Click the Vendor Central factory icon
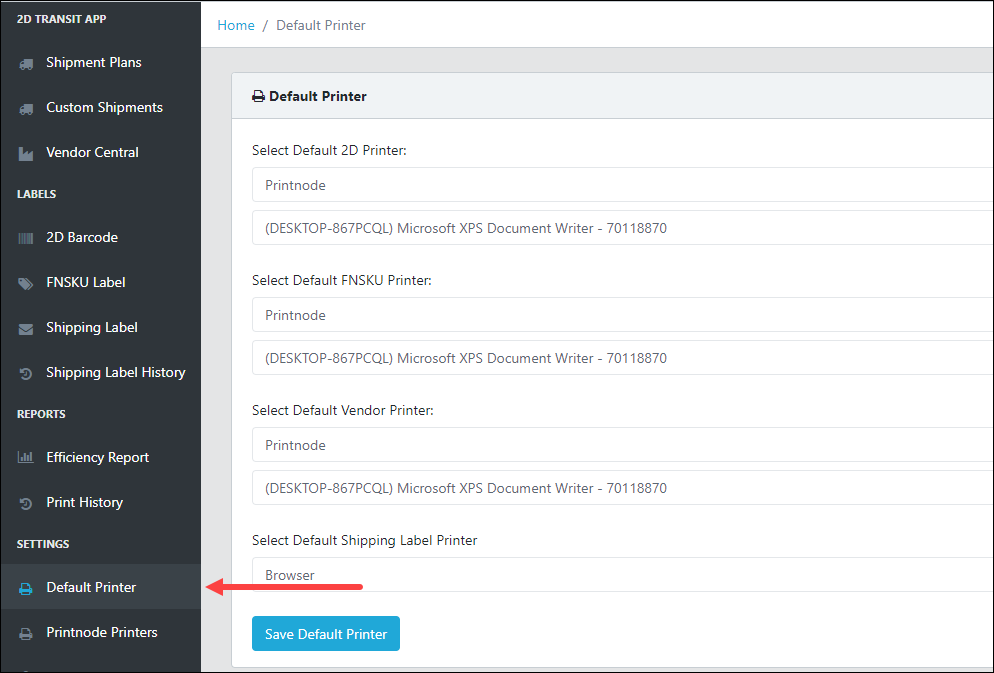 point(26,153)
